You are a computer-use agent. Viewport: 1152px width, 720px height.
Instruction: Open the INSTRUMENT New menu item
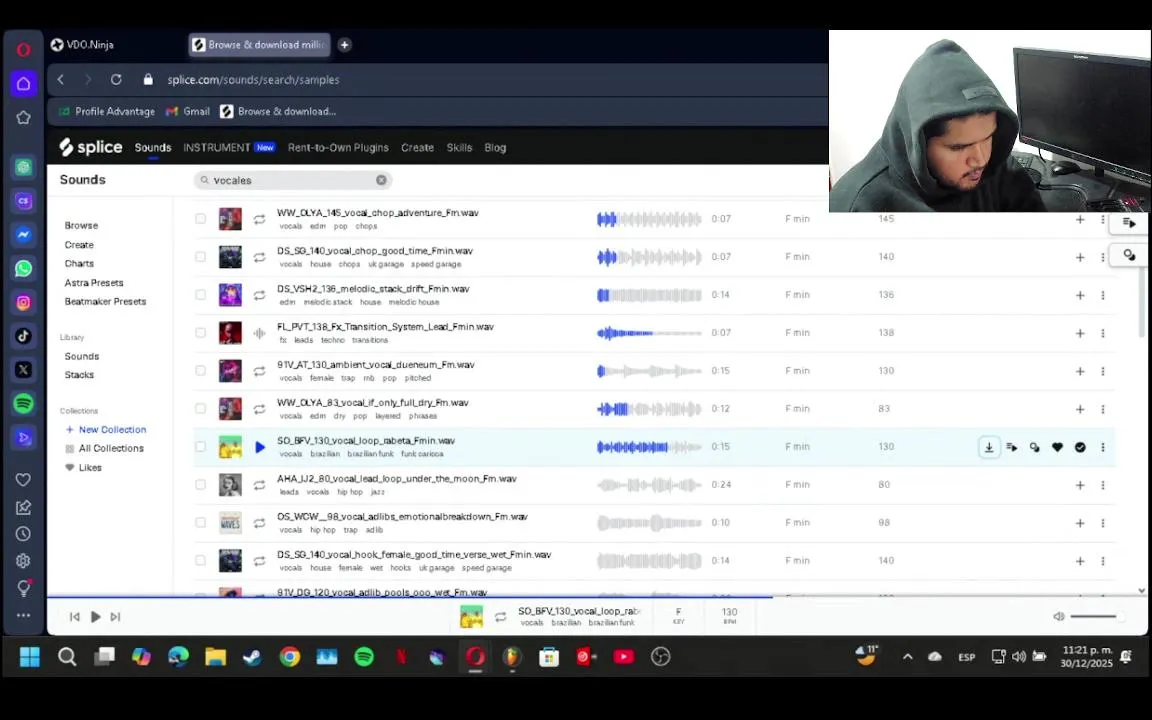coord(229,148)
